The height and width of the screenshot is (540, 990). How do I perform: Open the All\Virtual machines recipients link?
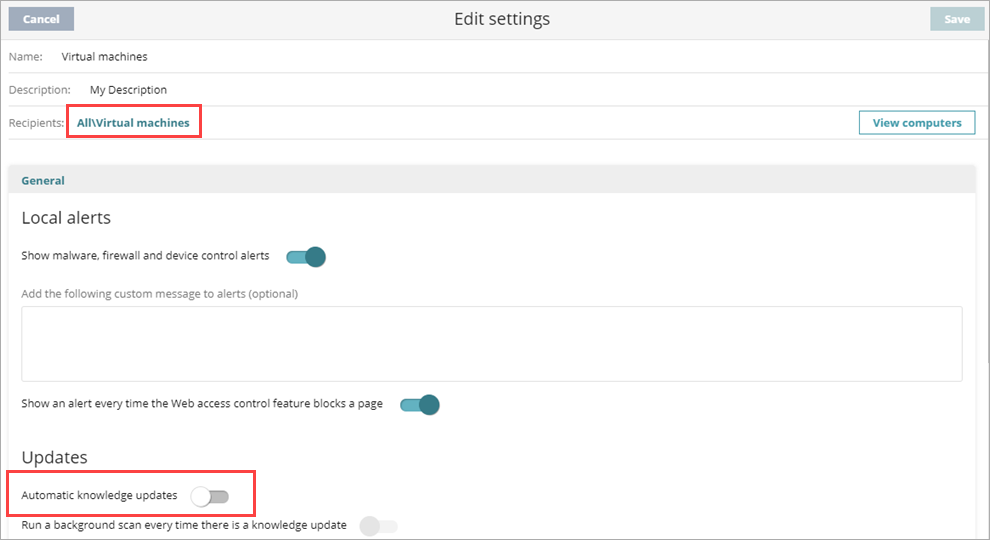[133, 123]
